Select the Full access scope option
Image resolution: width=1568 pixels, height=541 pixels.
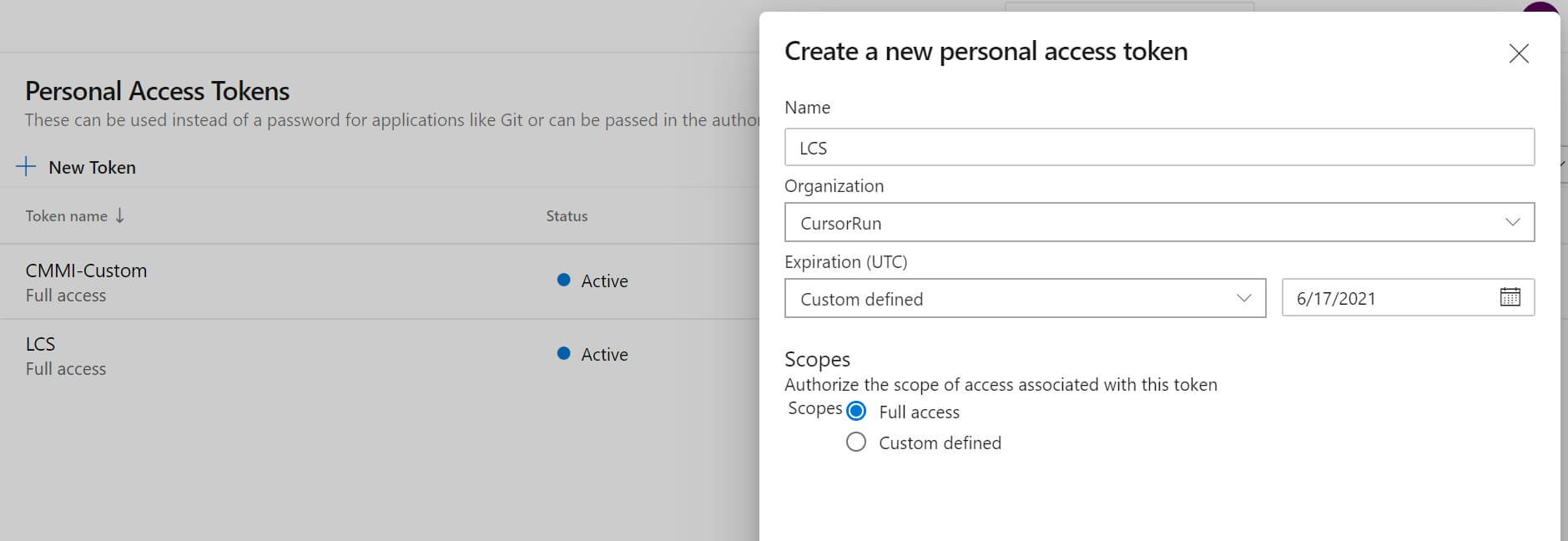856,411
